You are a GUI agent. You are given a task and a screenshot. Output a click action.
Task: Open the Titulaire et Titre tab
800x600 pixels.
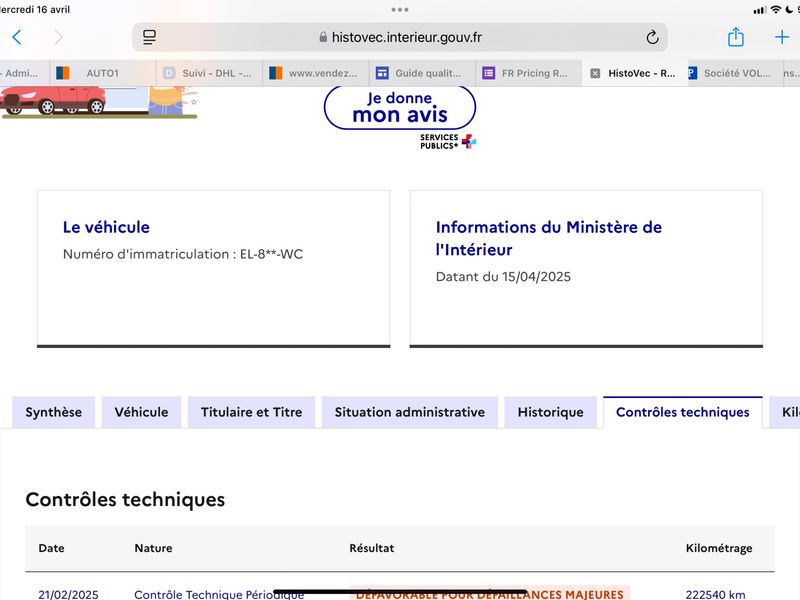tap(252, 412)
